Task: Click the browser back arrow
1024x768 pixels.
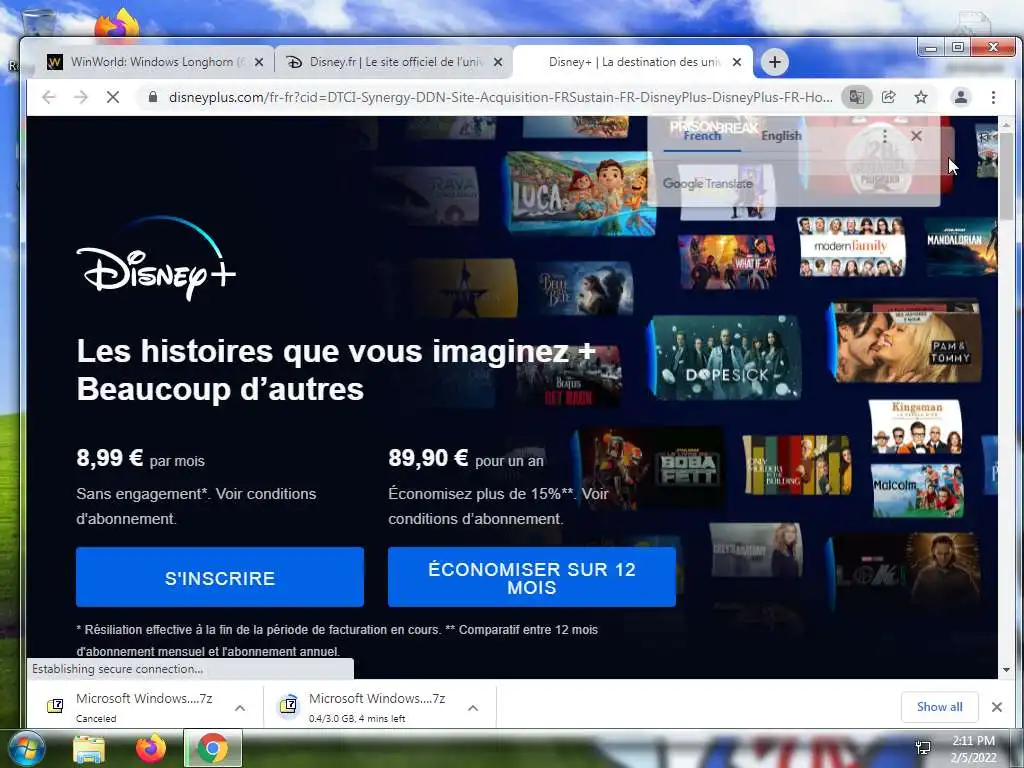Action: [48, 97]
